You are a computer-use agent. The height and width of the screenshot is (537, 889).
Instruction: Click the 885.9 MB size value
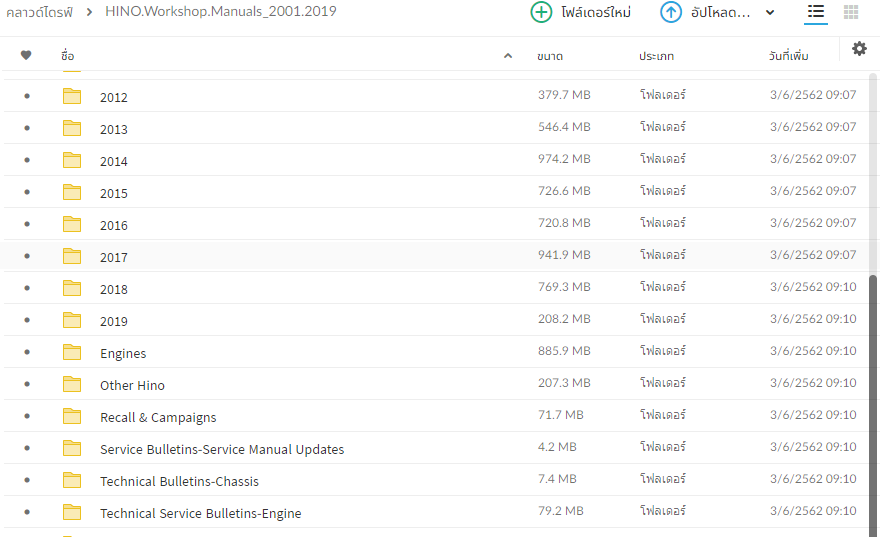[x=564, y=351]
